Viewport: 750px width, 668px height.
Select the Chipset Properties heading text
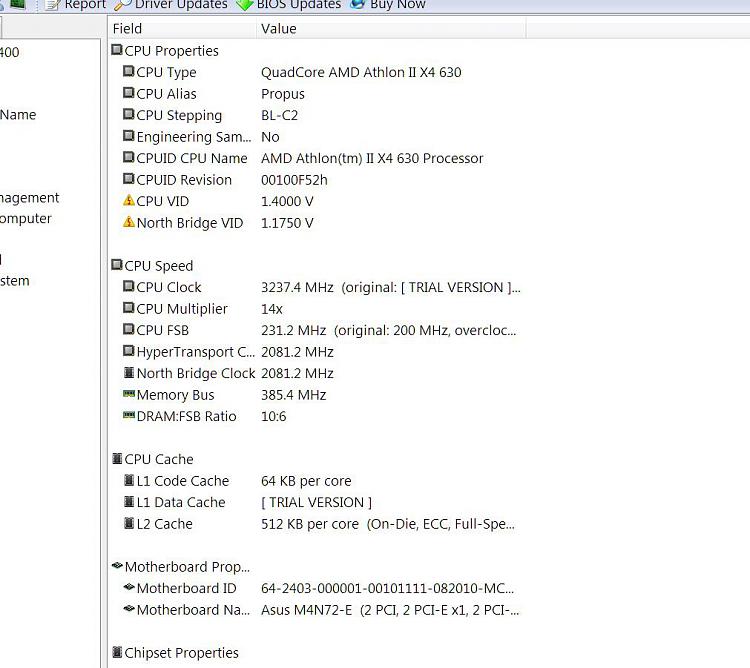[181, 653]
